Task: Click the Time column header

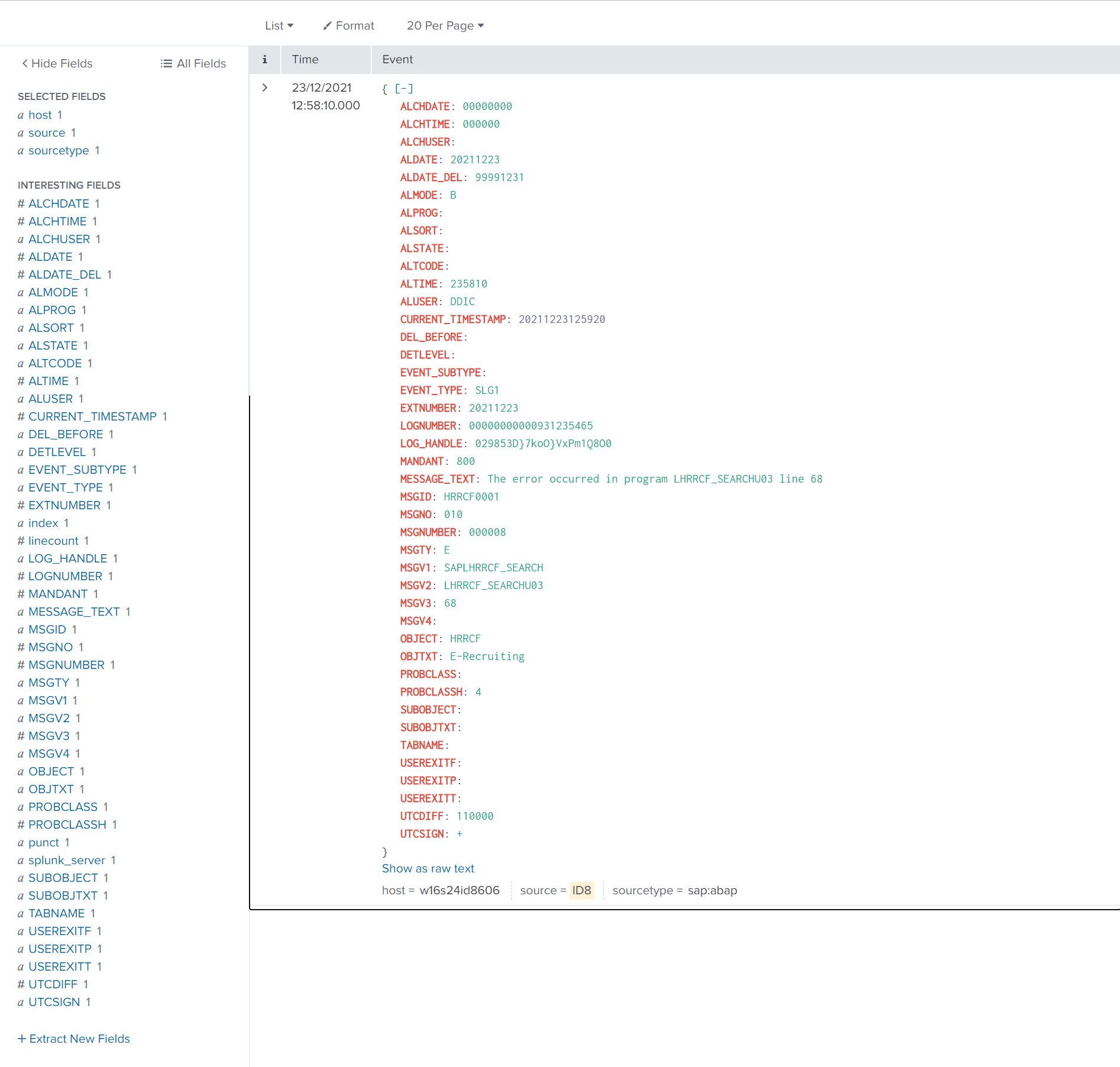Action: [305, 59]
